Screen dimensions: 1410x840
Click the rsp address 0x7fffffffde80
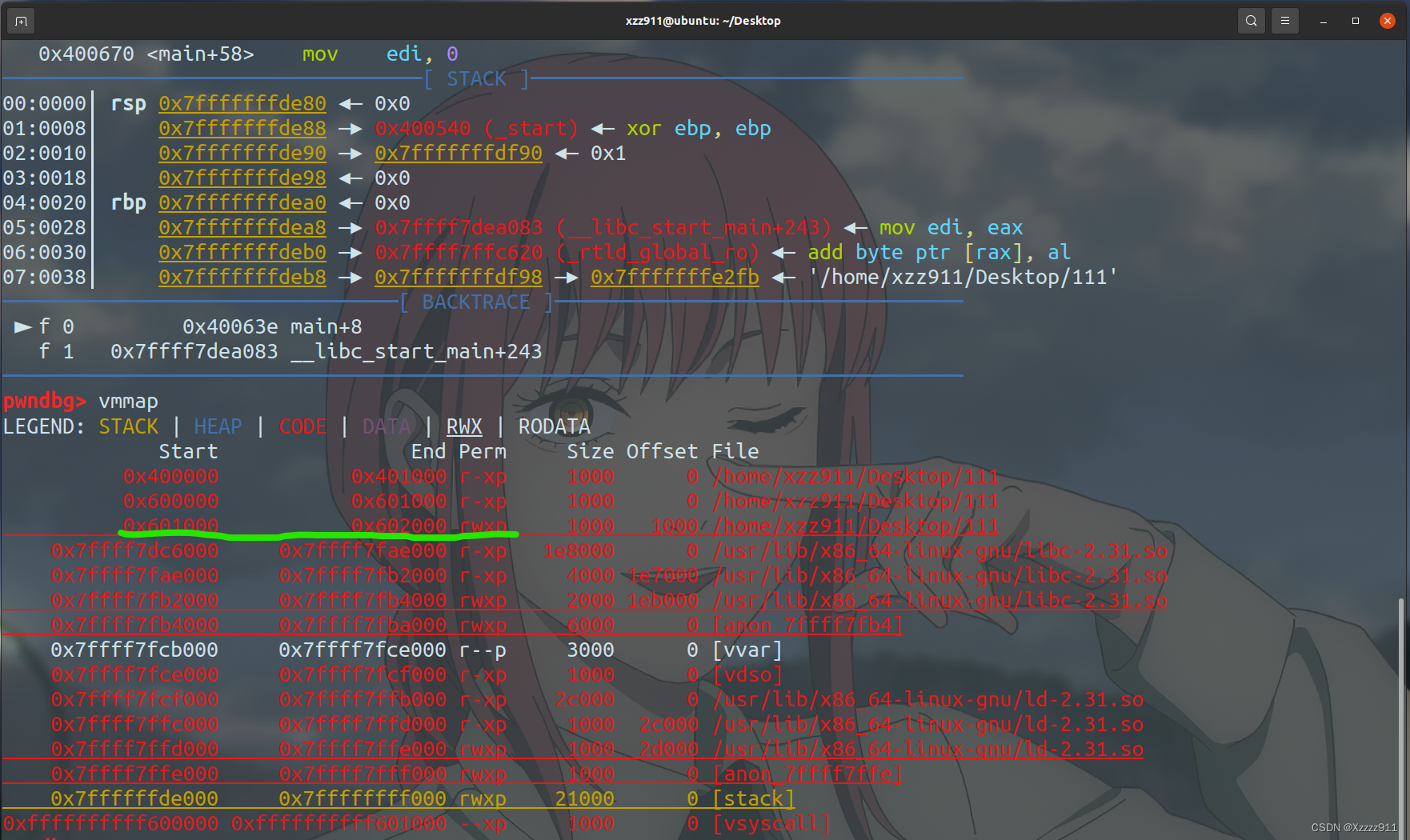[x=242, y=104]
